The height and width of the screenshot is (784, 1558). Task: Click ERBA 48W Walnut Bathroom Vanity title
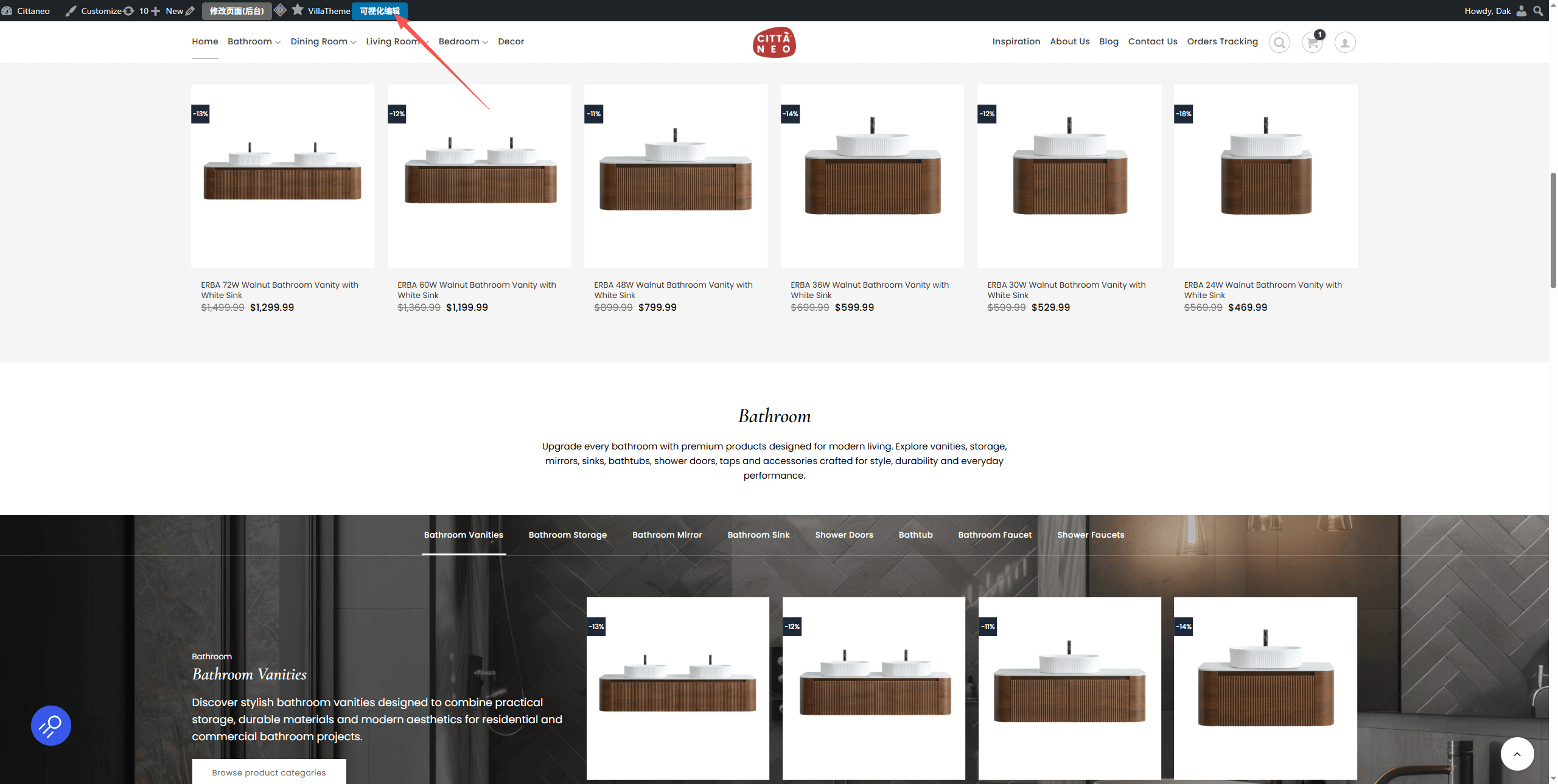click(673, 290)
